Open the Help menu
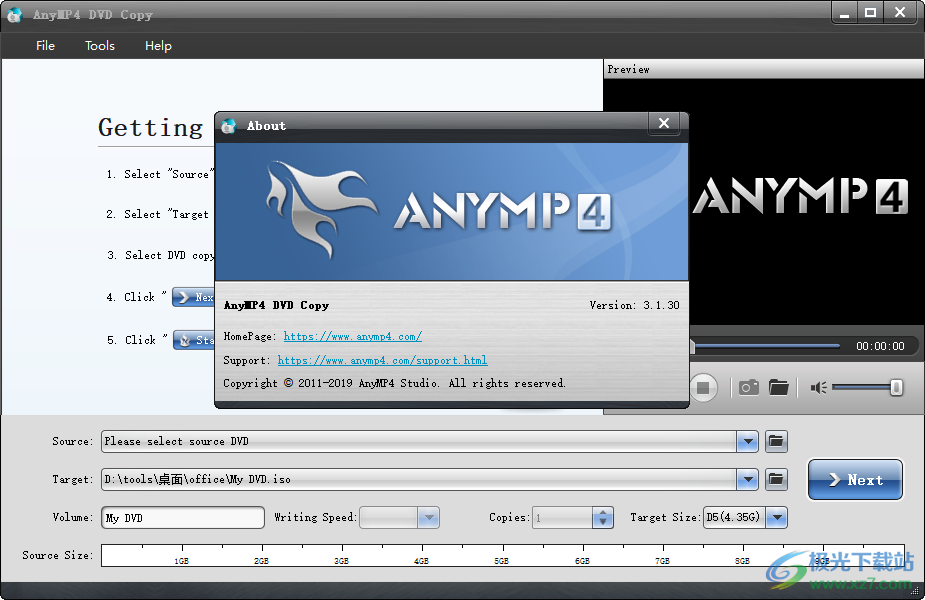The image size is (925, 600). click(x=158, y=45)
